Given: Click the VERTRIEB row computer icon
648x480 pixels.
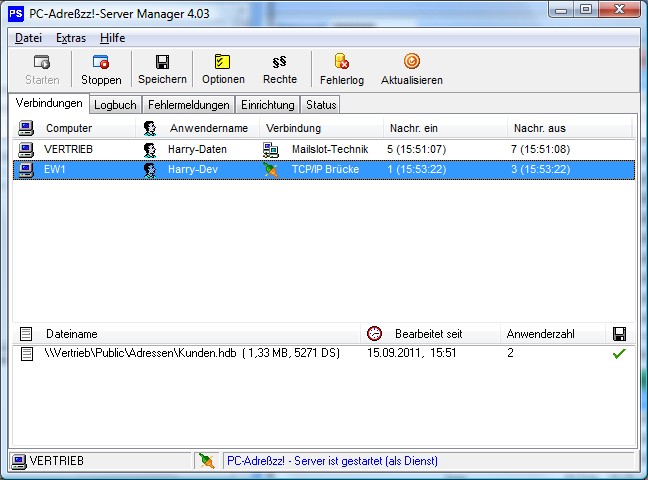Looking at the screenshot, I should 26,150.
